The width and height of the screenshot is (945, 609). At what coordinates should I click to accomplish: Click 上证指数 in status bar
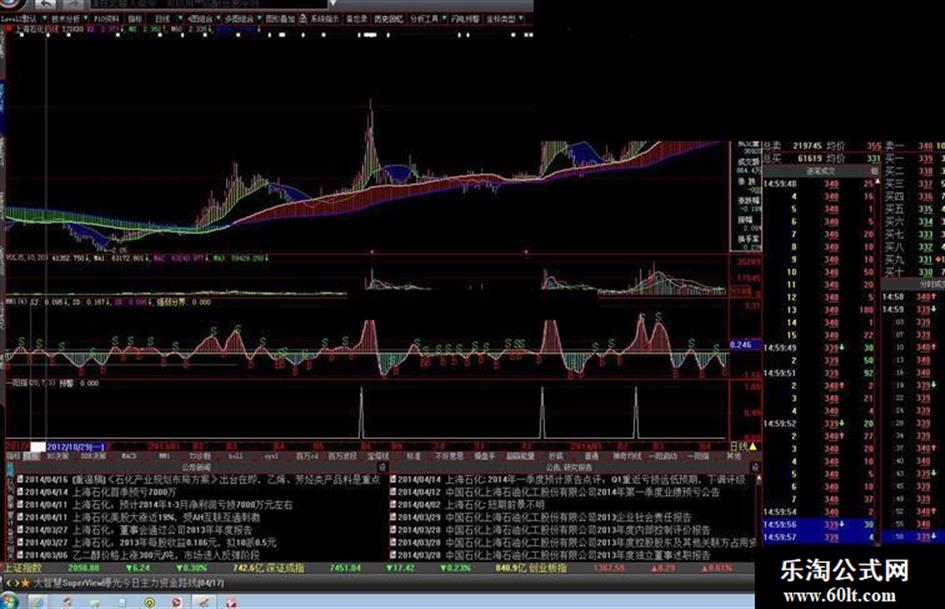click(22, 568)
